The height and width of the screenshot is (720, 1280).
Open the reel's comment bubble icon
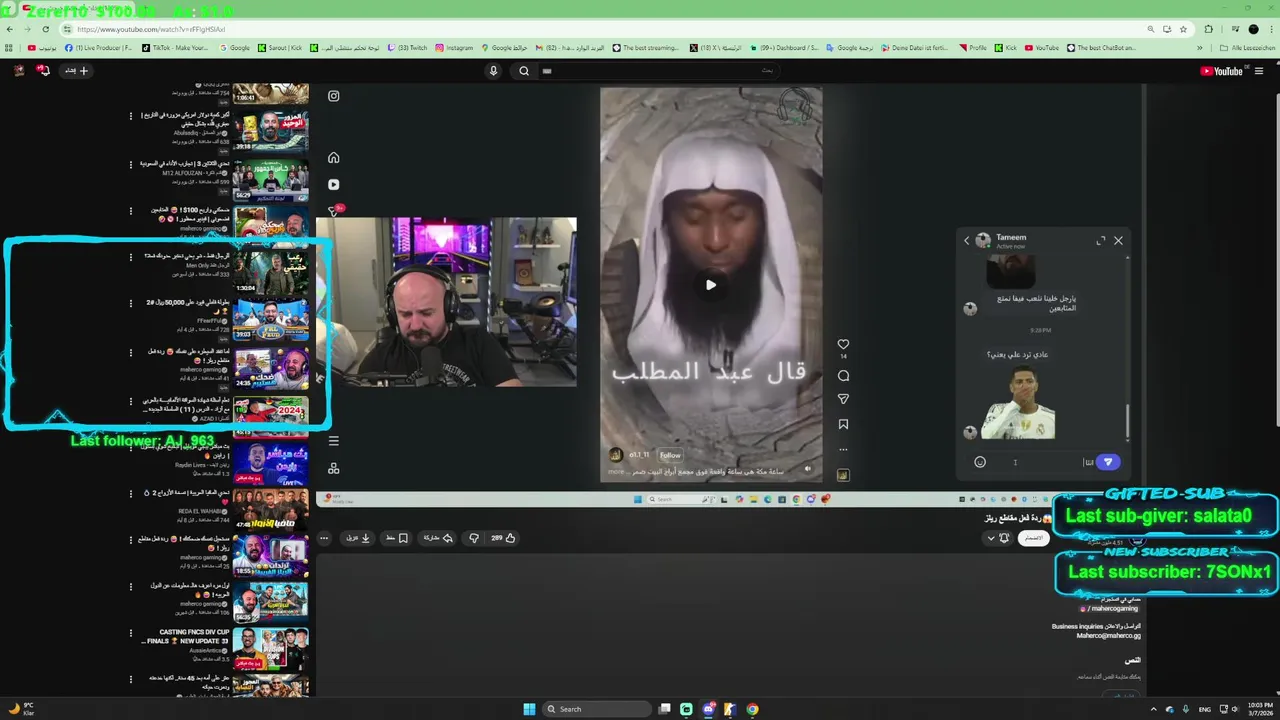click(843, 376)
